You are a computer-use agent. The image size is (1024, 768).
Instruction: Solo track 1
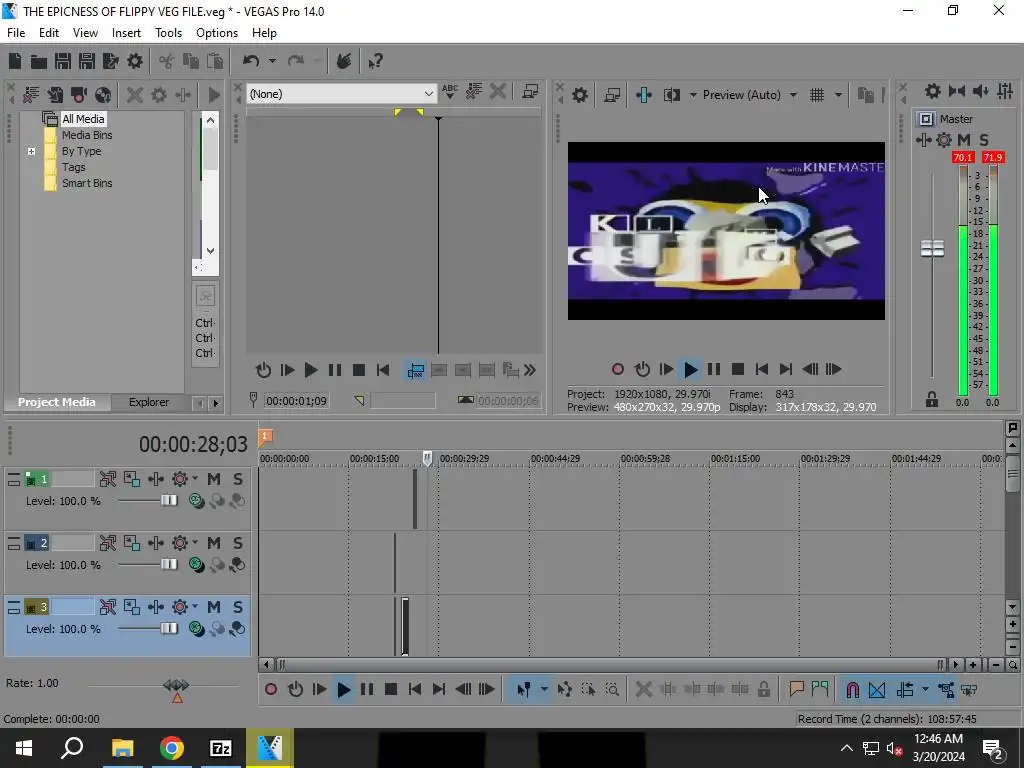238,479
